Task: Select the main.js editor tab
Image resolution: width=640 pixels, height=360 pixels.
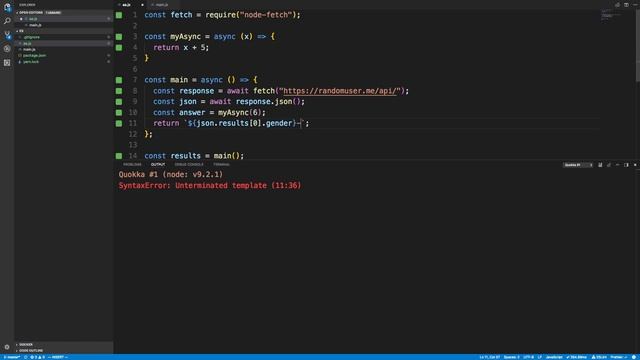Action: pos(162,5)
